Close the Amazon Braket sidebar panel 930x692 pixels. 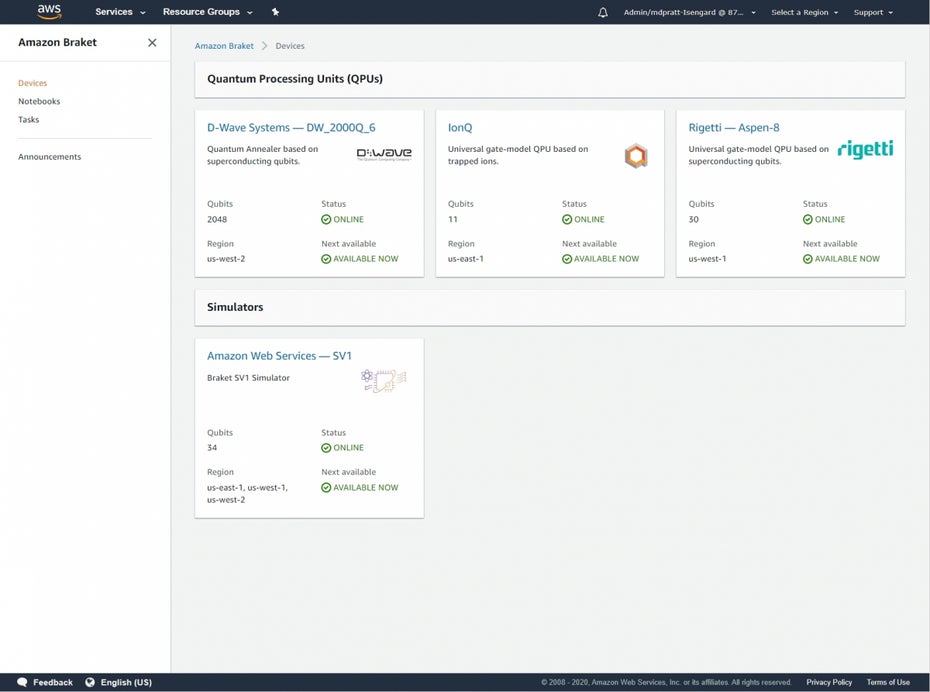coord(152,43)
